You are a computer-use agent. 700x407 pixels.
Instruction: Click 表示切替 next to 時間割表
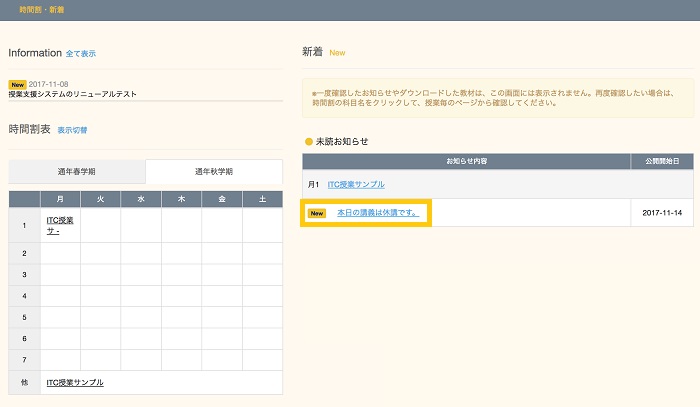click(72, 131)
